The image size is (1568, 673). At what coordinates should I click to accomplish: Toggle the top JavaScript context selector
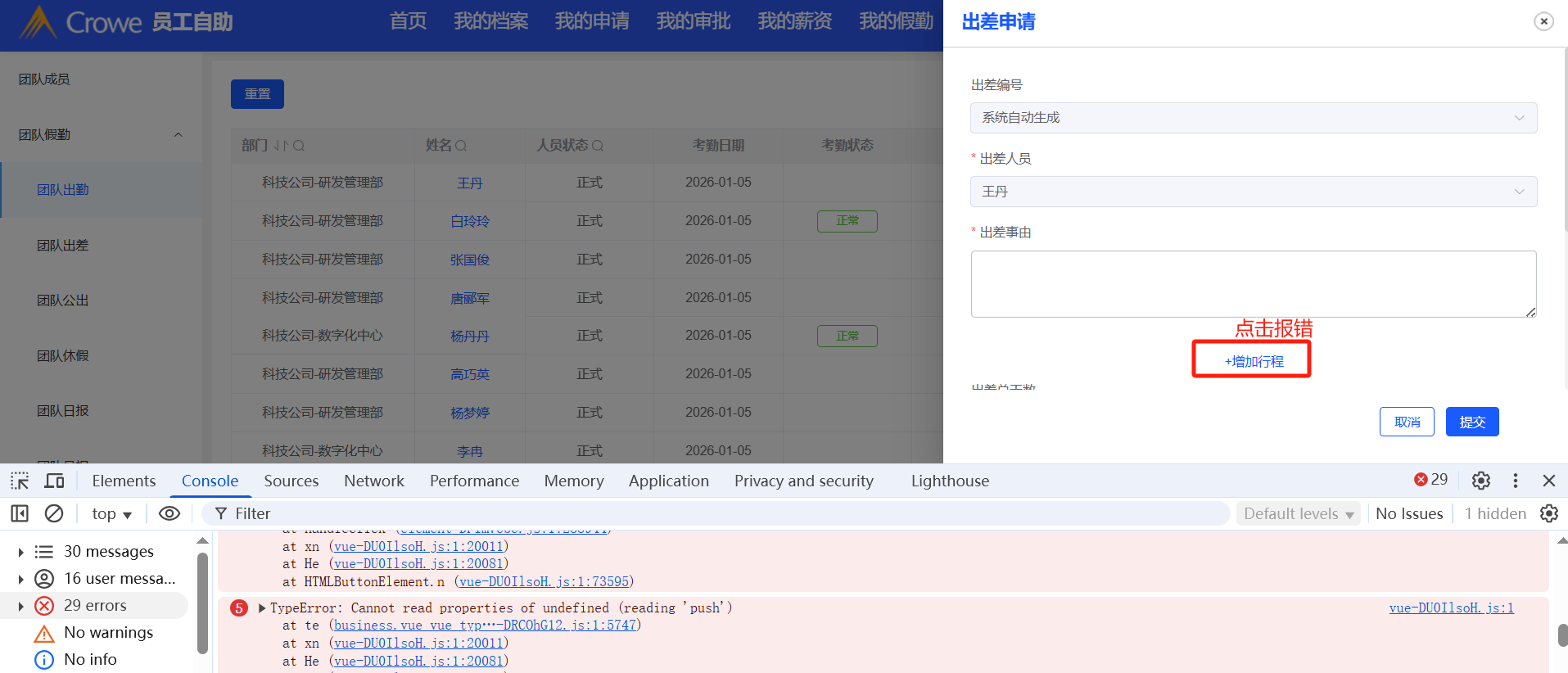pos(111,513)
